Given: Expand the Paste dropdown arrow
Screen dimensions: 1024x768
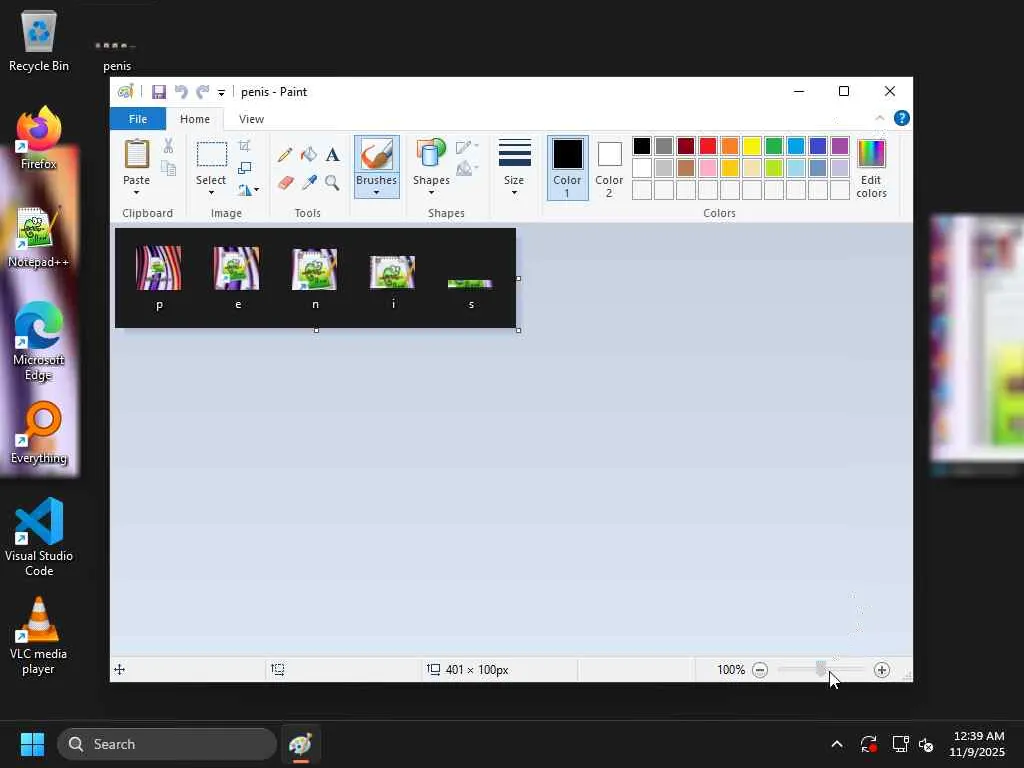Looking at the screenshot, I should (136, 193).
